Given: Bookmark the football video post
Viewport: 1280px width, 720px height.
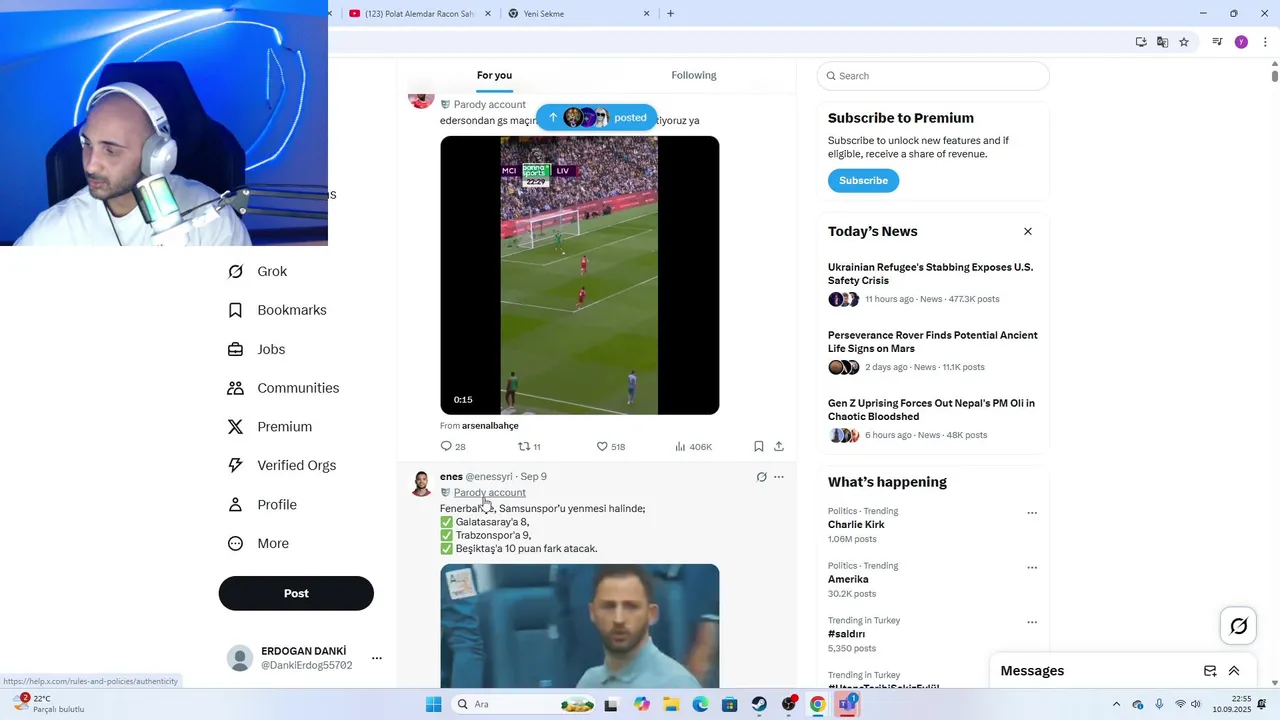Looking at the screenshot, I should (x=759, y=447).
